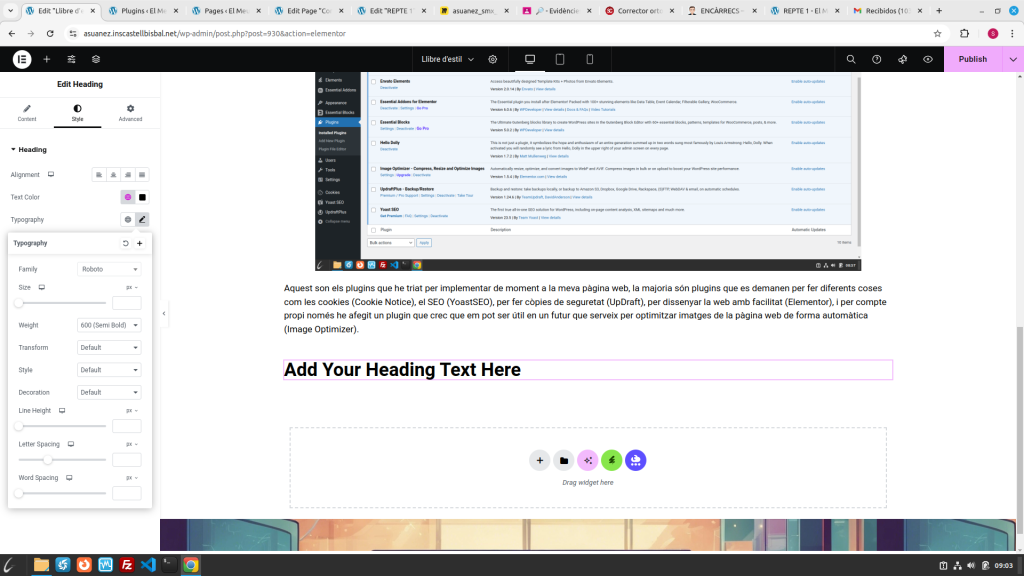Change Size unit px dropdown
1024x576 pixels.
pos(131,287)
